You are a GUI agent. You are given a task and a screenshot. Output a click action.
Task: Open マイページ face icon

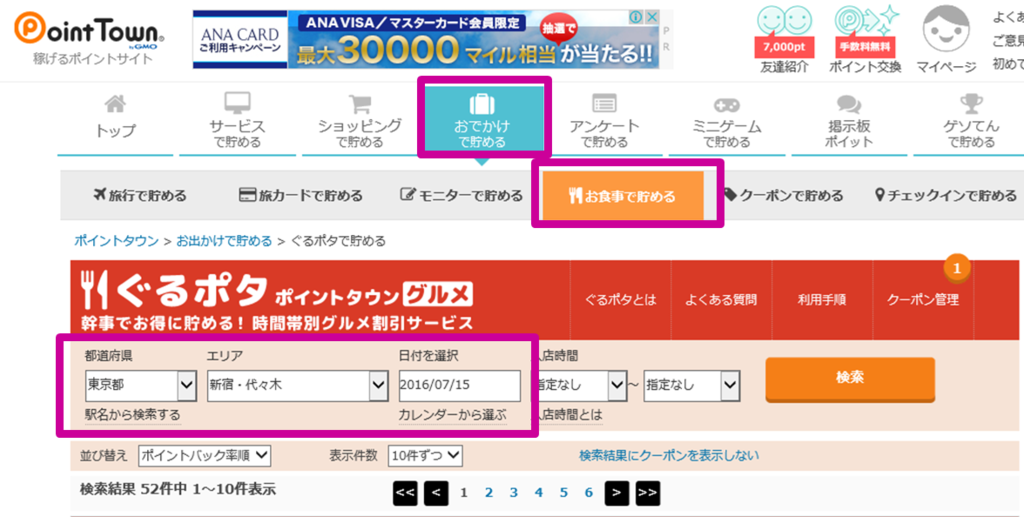pos(946,28)
